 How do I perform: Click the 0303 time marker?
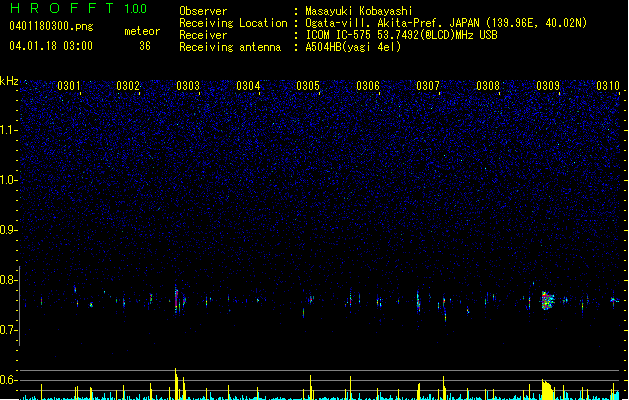pyautogui.click(x=188, y=86)
